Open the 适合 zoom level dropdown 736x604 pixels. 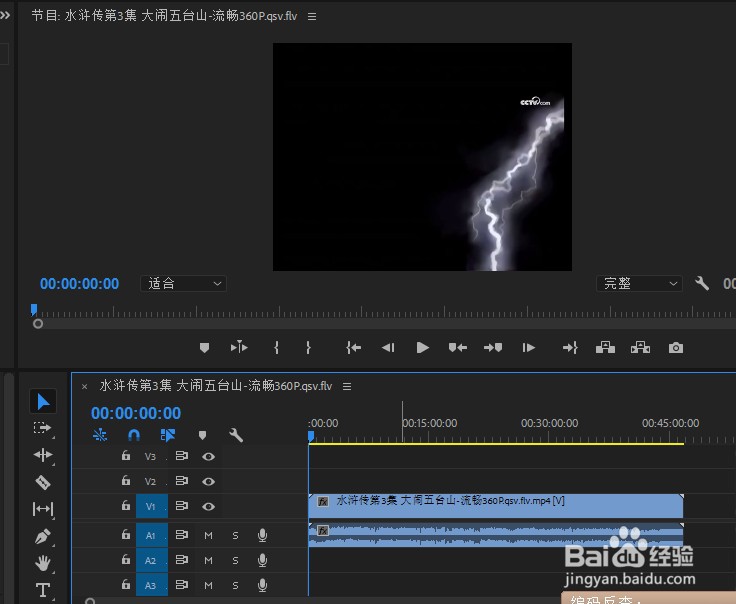[x=184, y=283]
